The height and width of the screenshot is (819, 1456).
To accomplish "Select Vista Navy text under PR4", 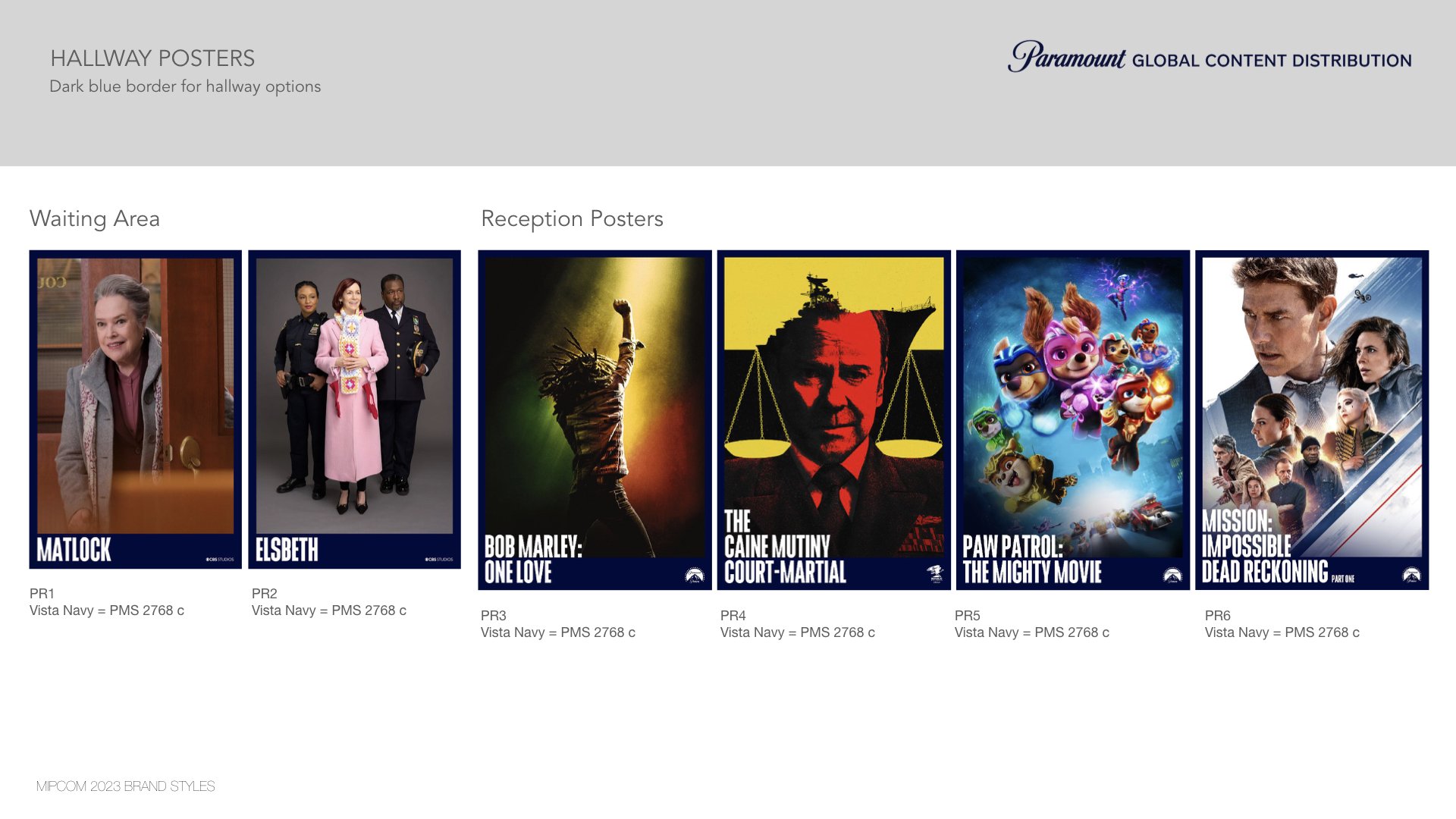I will tap(798, 632).
